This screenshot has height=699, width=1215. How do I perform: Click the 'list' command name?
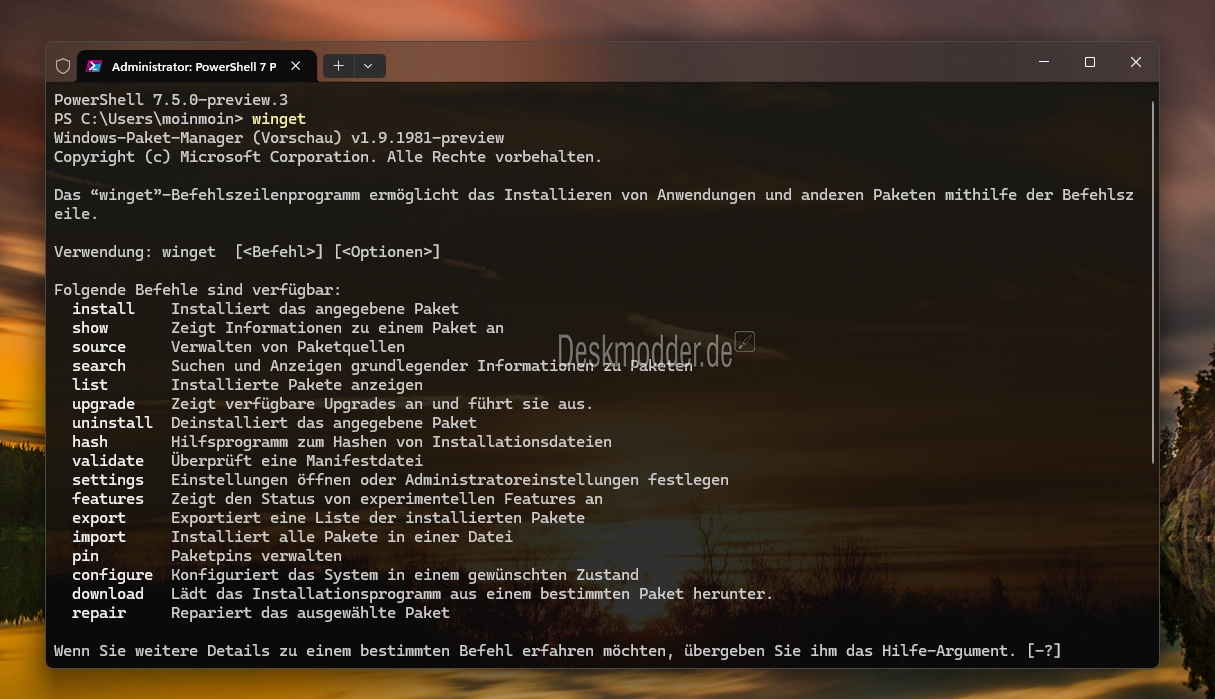pyautogui.click(x=90, y=385)
